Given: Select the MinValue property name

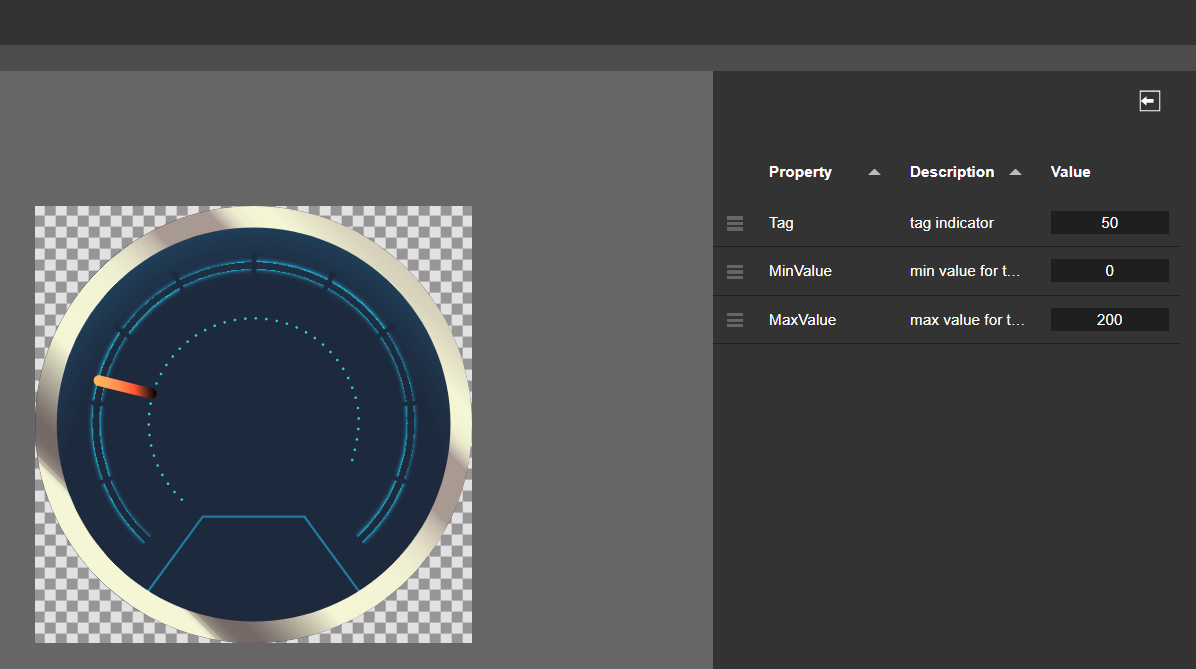Looking at the screenshot, I should [x=800, y=271].
